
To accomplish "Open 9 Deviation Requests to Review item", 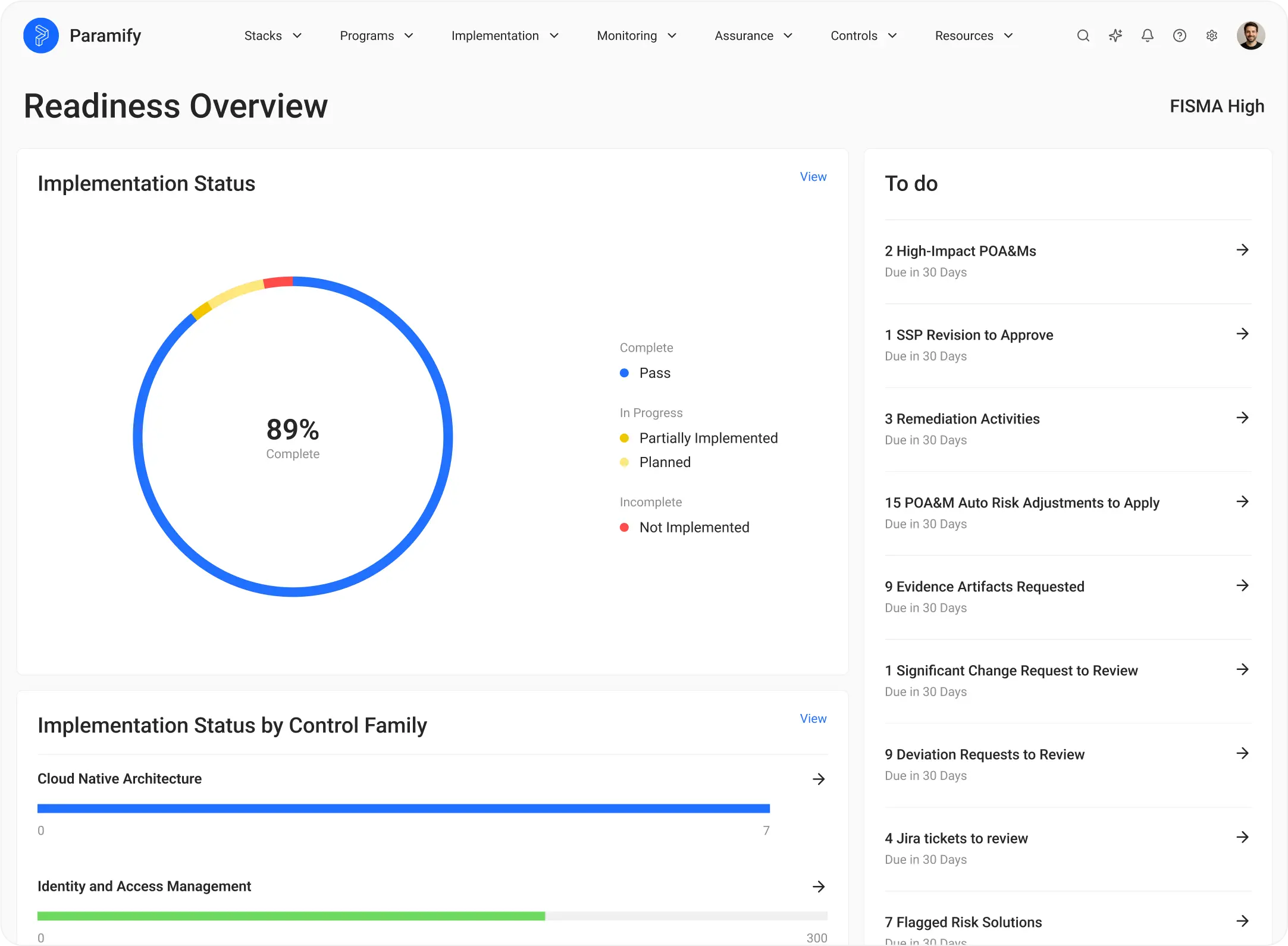I will (x=1068, y=765).
